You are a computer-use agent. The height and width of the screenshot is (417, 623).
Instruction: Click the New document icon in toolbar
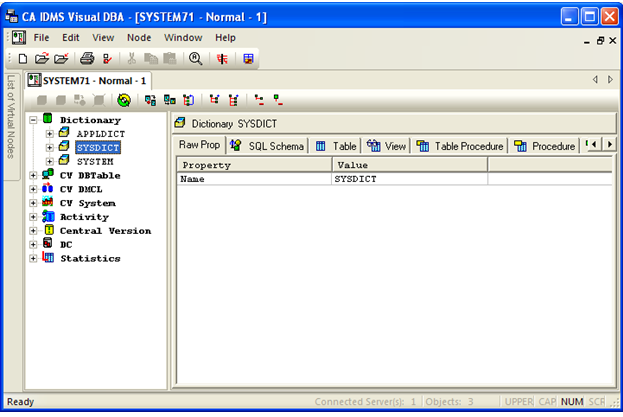point(23,59)
